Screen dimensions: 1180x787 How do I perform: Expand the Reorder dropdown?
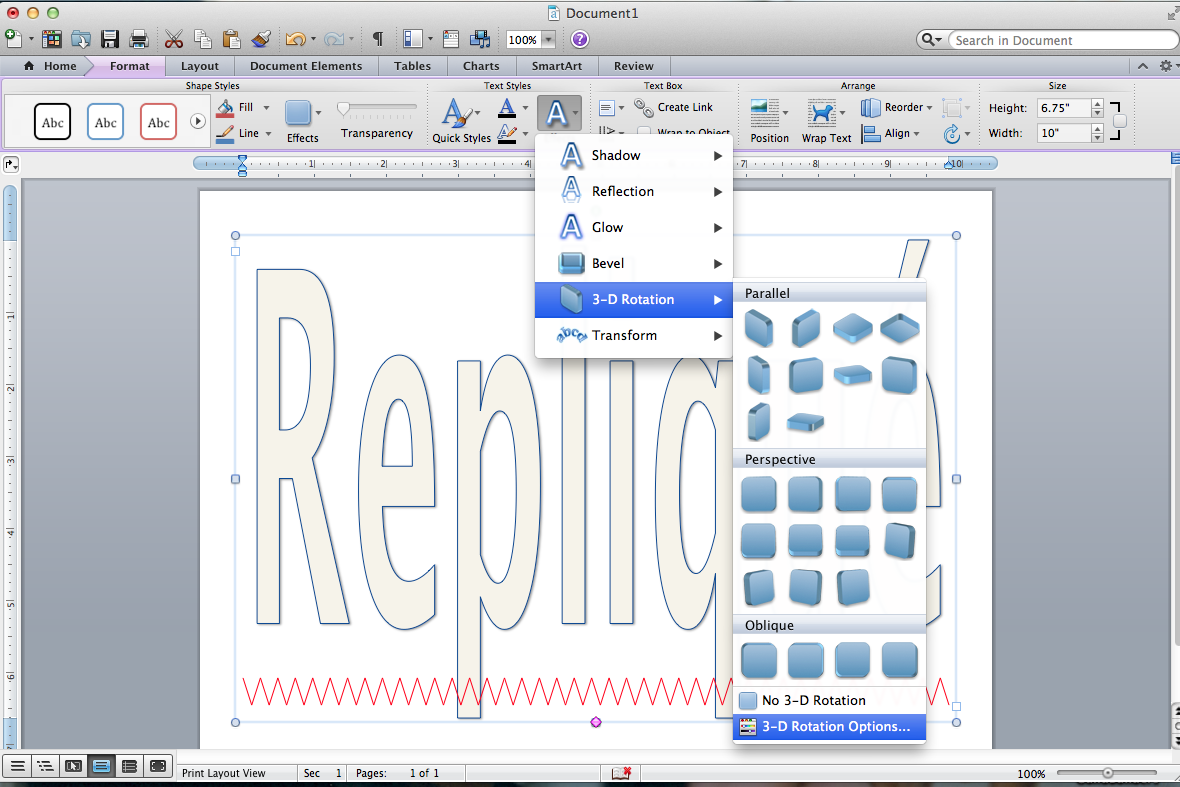929,108
